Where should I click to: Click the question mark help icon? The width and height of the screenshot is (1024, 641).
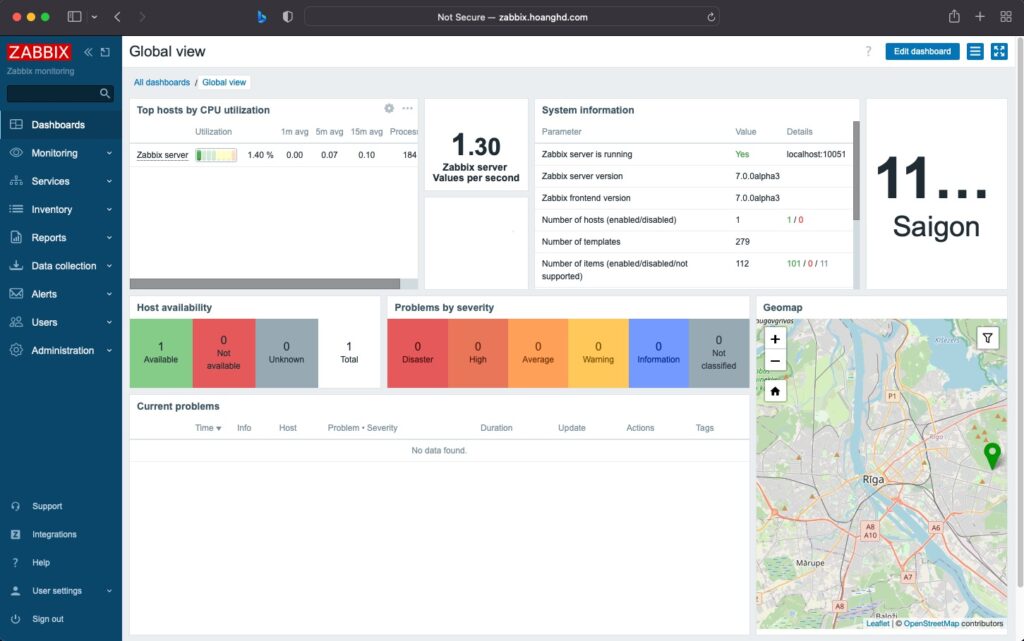(x=868, y=52)
